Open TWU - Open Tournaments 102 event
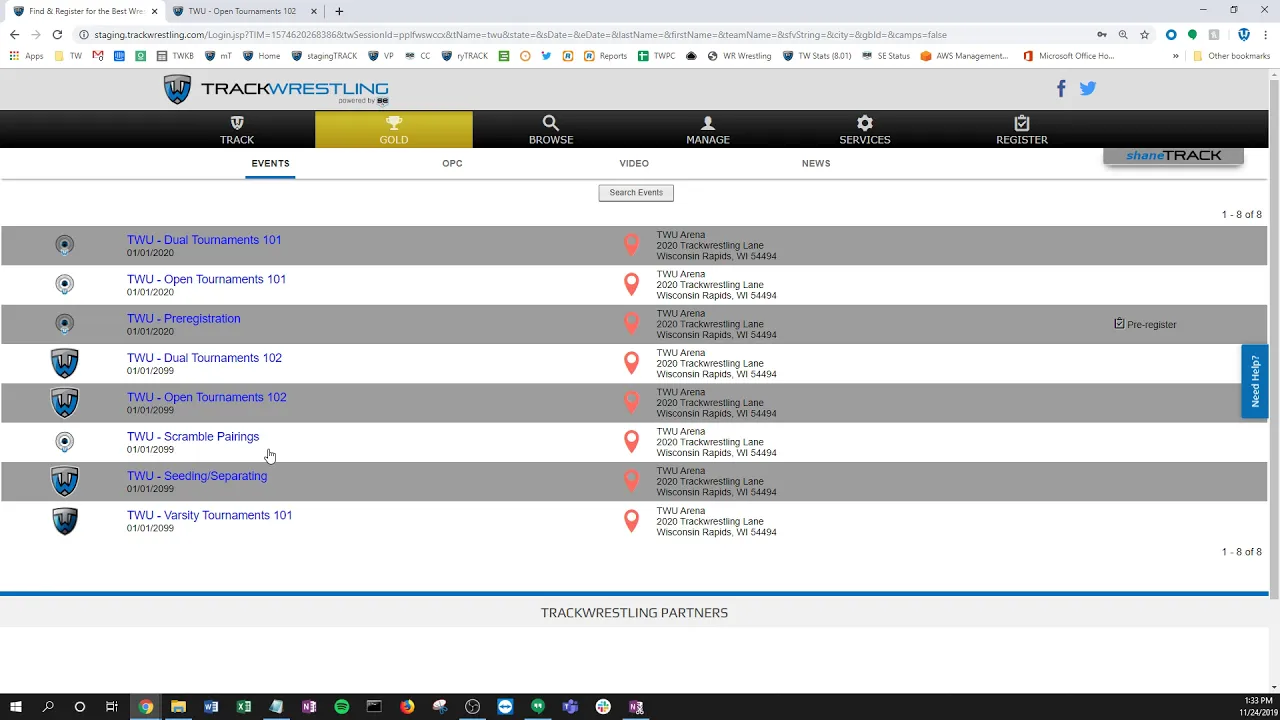This screenshot has width=1280, height=720. tap(206, 397)
